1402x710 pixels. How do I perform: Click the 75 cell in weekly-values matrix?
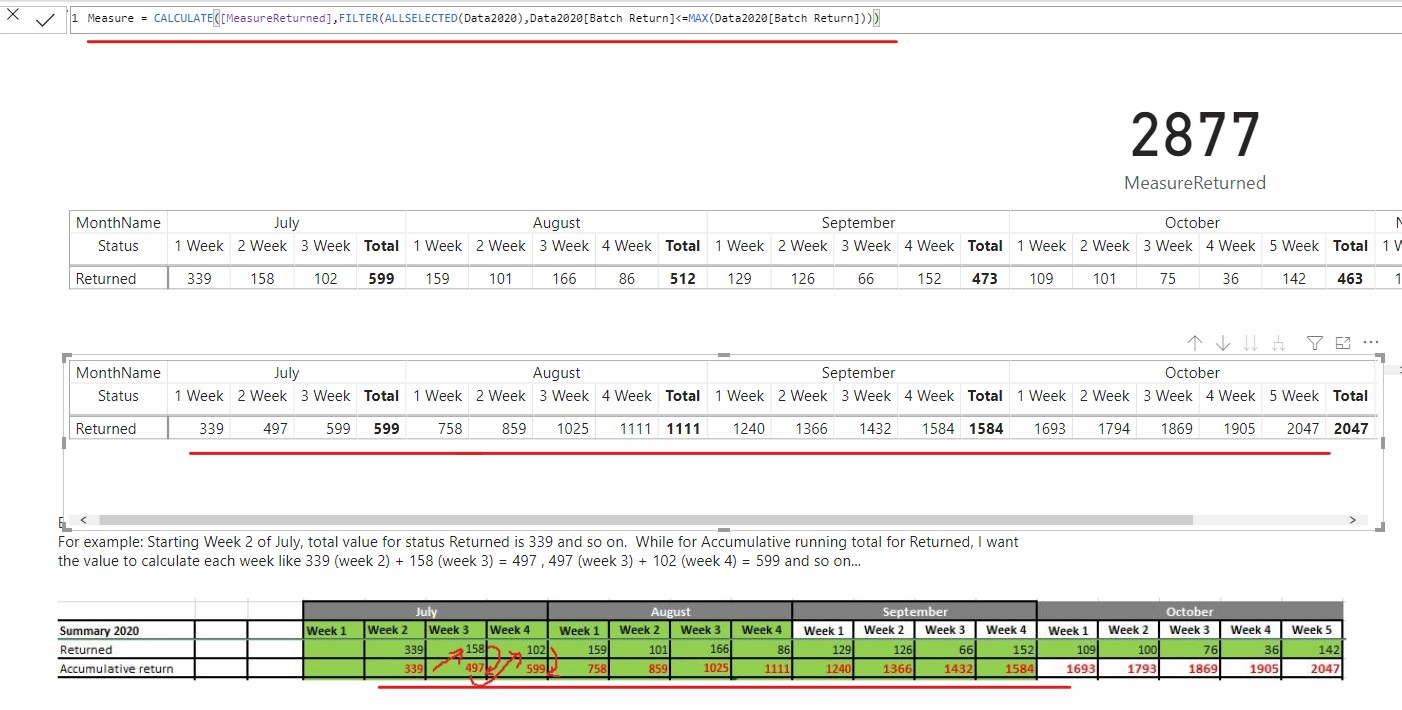(x=1168, y=279)
